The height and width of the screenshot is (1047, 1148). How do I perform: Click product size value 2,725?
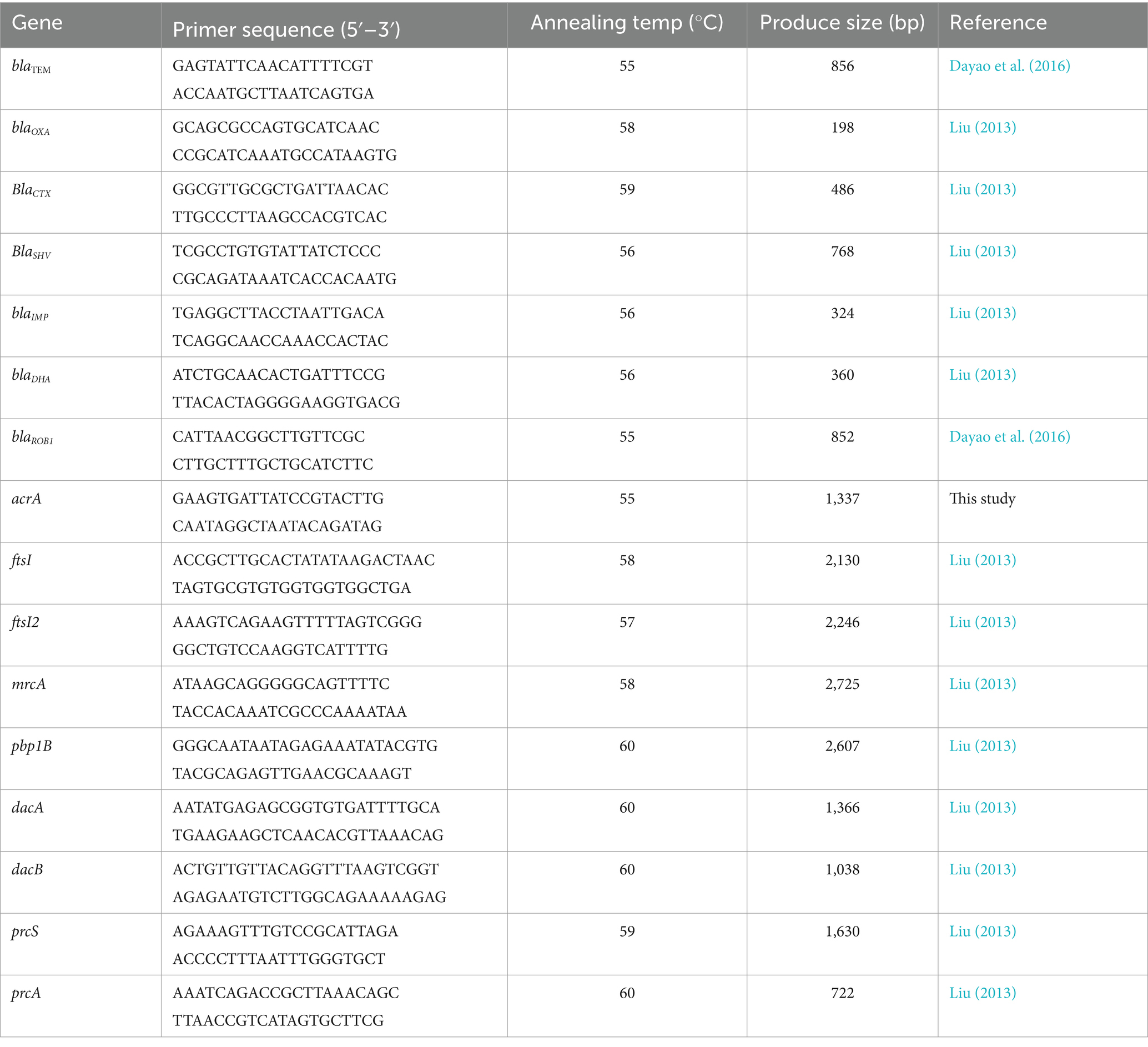pyautogui.click(x=842, y=684)
